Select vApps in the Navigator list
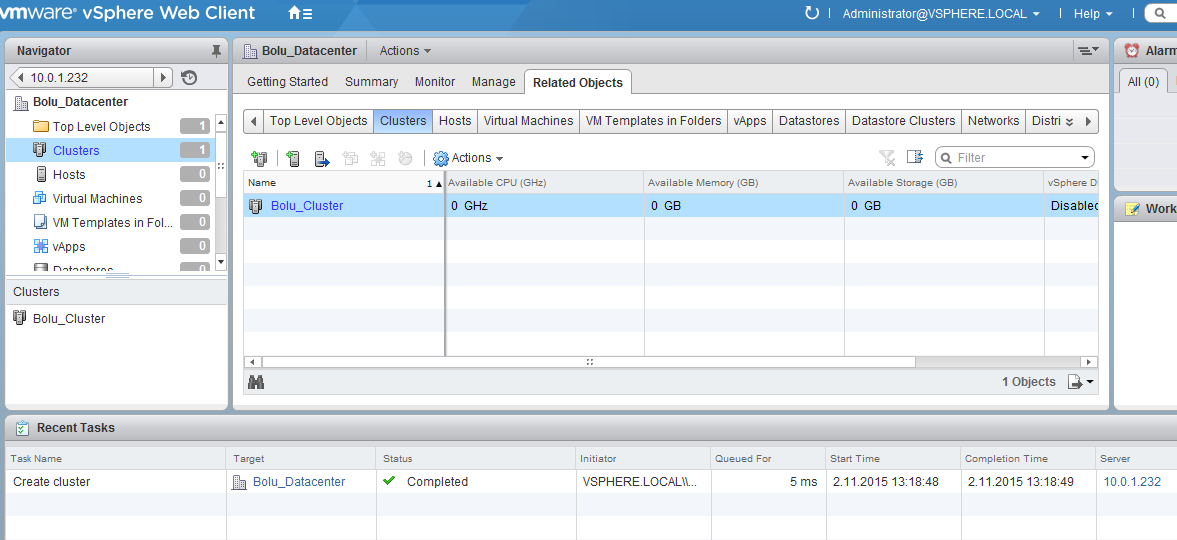 click(69, 247)
